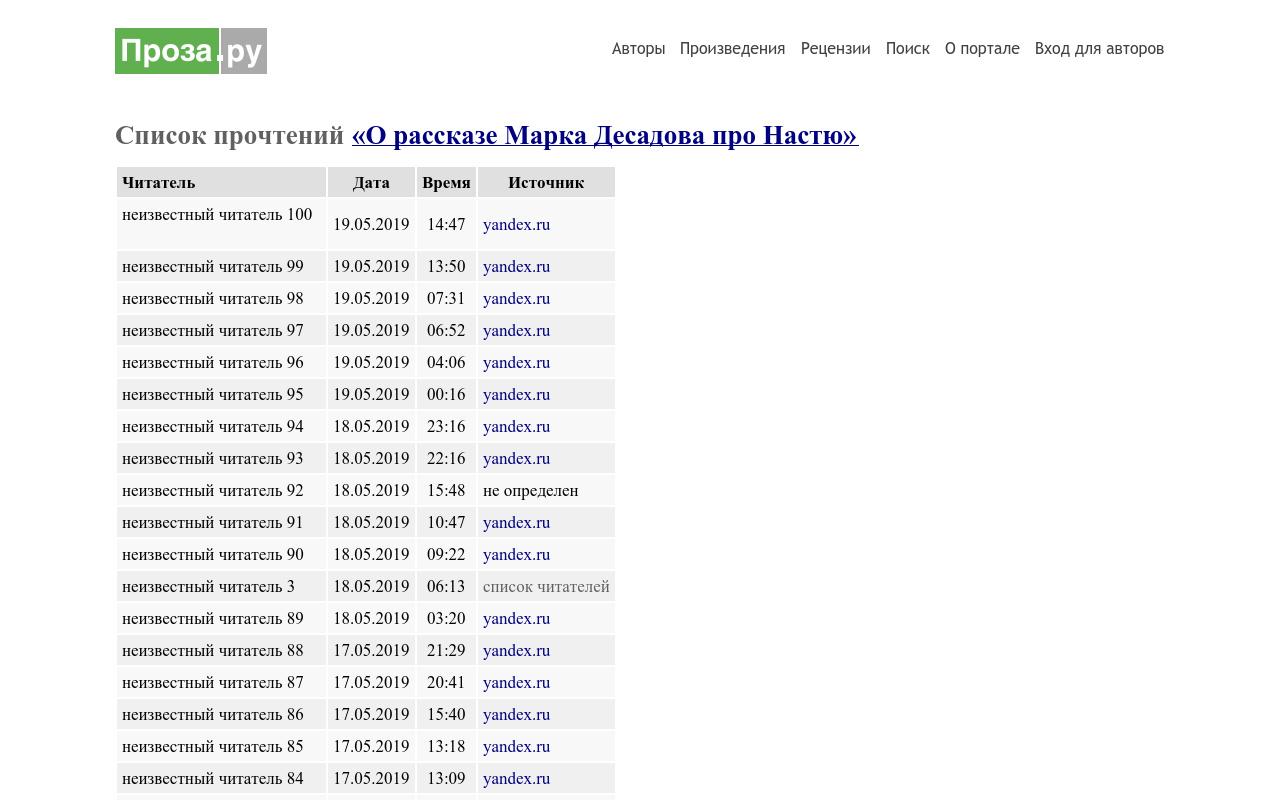Select the text неизвестный читатель 100
Image resolution: width=1280 pixels, height=800 pixels.
click(x=217, y=214)
